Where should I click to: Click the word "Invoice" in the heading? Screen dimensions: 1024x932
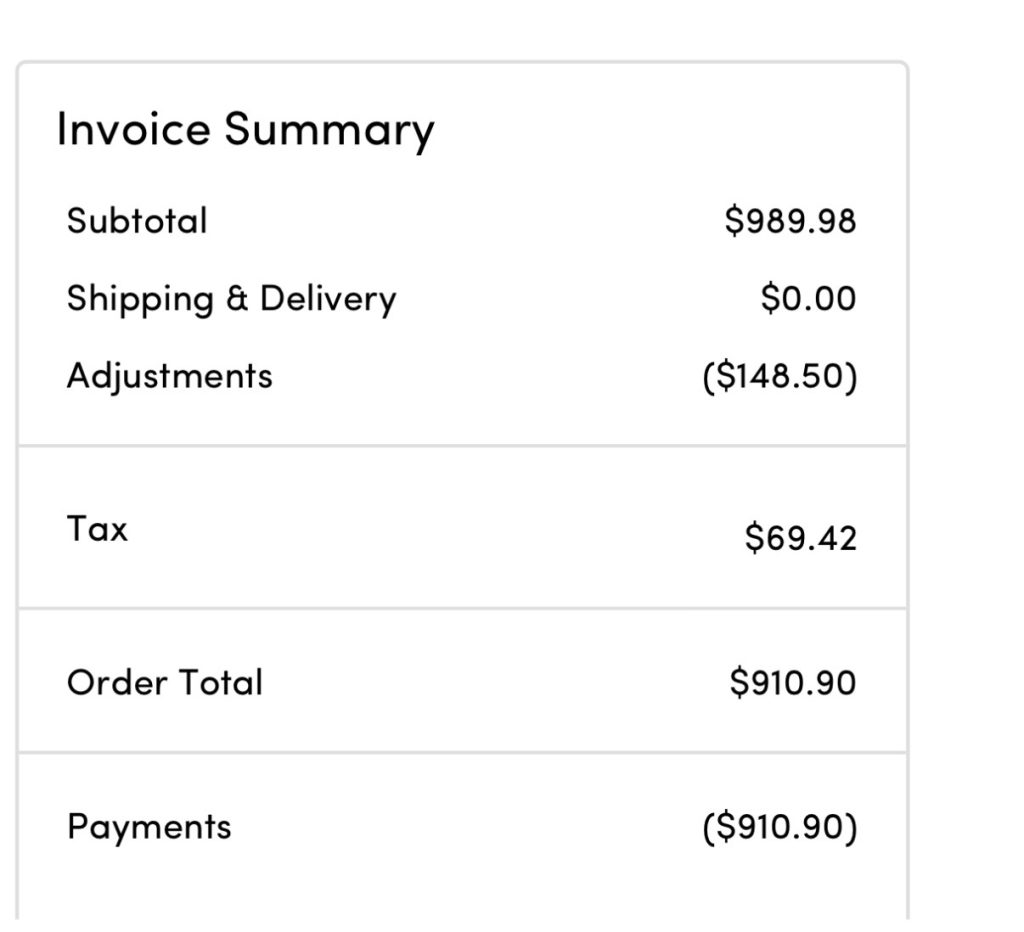tap(133, 129)
